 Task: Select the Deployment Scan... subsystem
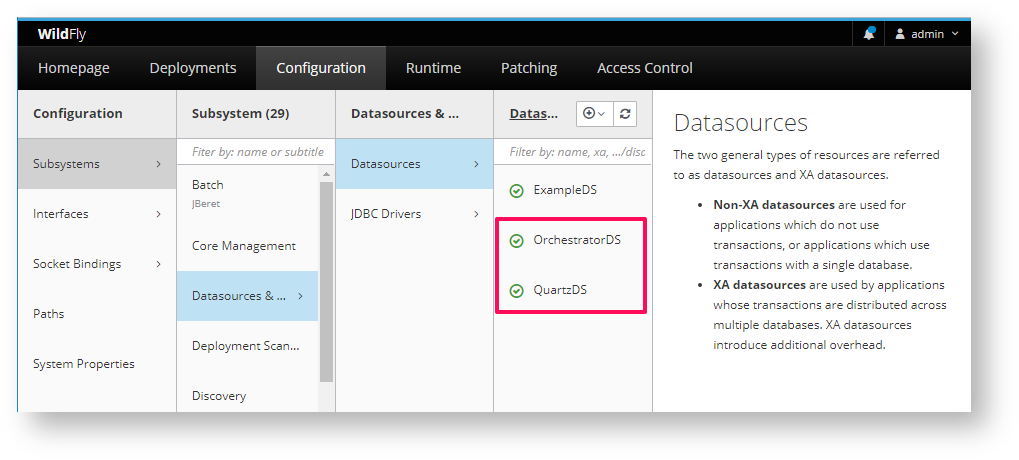[x=248, y=346]
